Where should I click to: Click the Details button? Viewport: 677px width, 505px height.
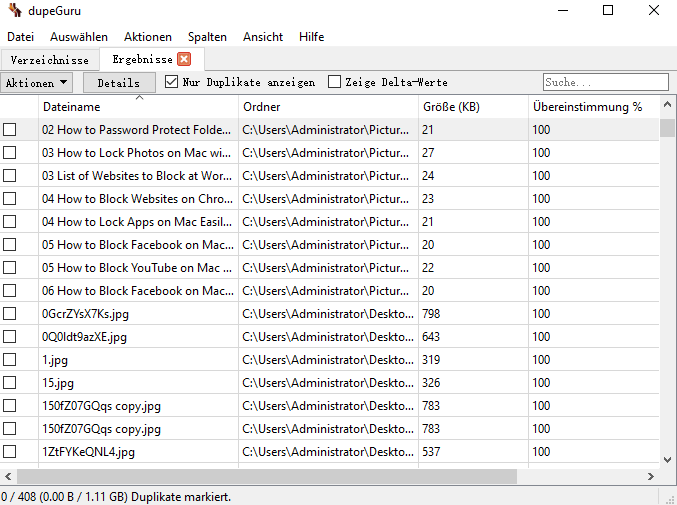(119, 83)
